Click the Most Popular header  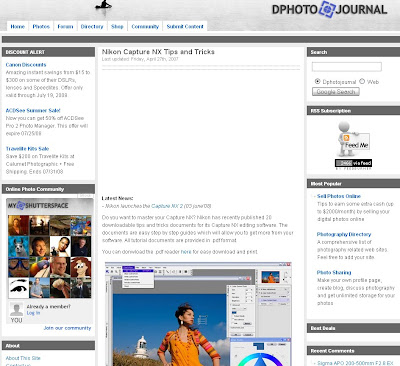353,184
